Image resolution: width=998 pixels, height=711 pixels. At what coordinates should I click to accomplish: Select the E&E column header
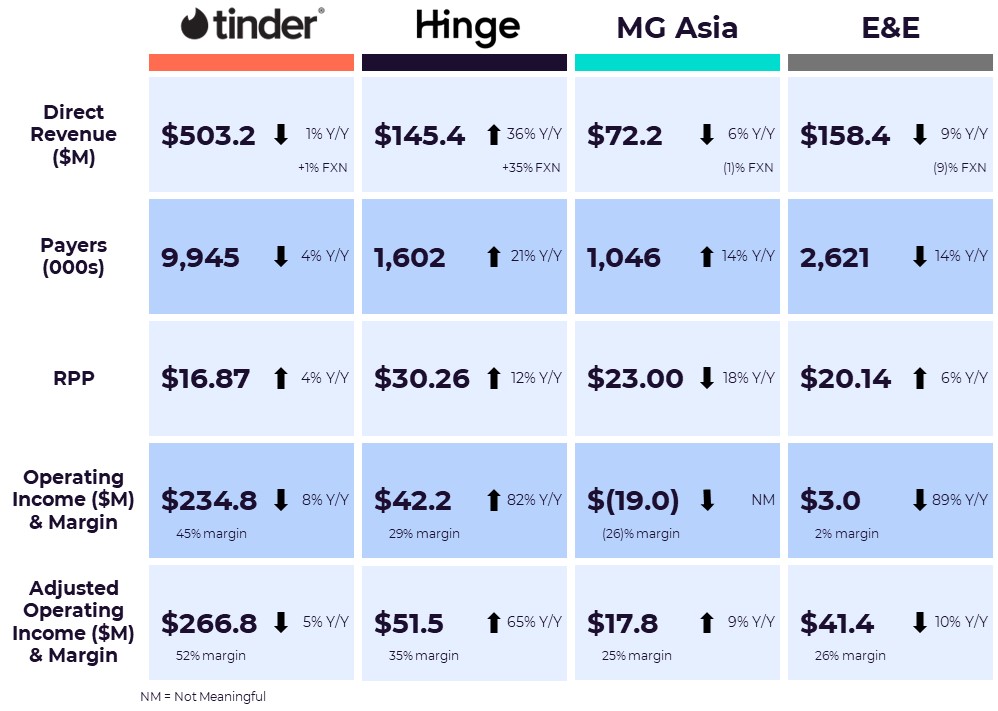tap(890, 28)
